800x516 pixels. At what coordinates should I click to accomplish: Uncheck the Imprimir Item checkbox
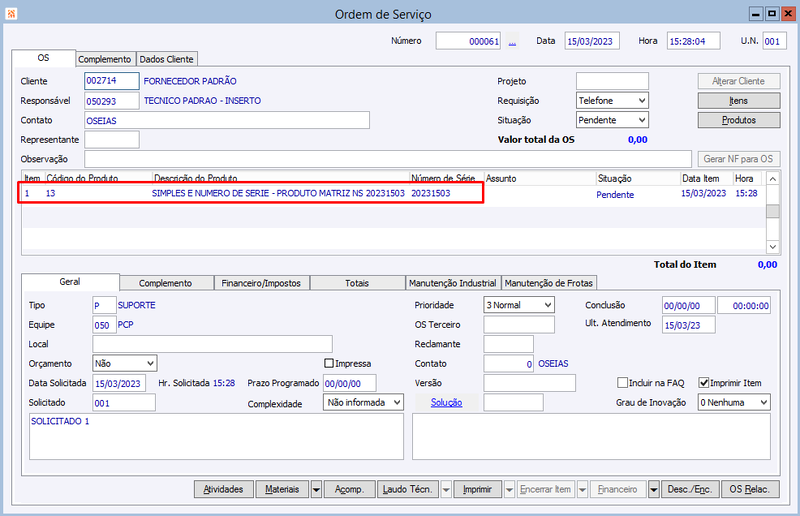point(704,383)
